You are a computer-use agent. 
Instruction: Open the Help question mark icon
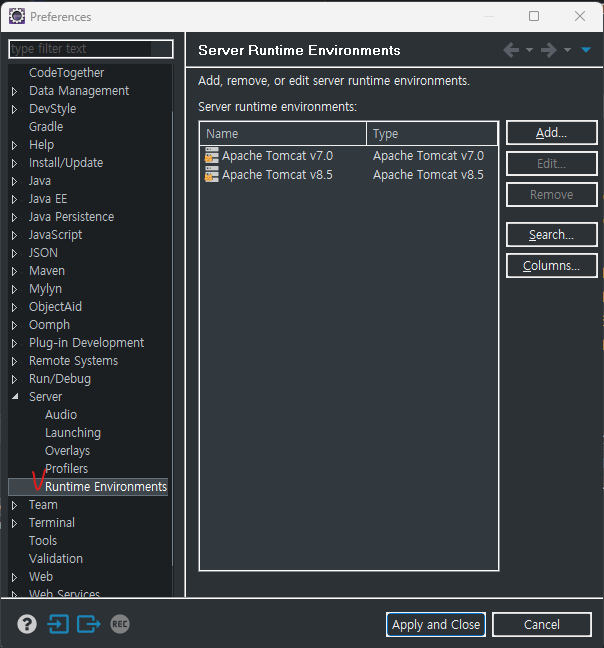point(27,624)
